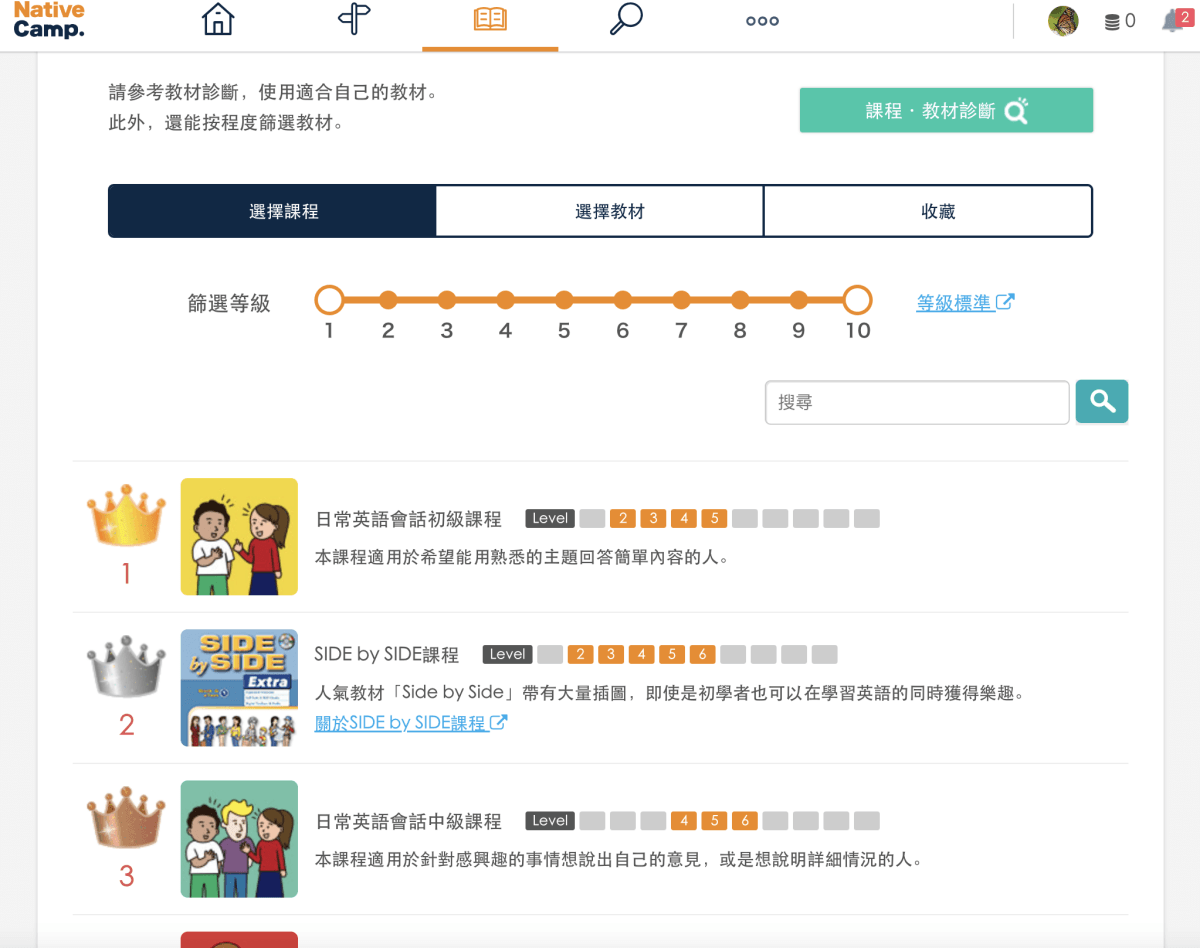1200x948 pixels.
Task: Click level slider point 3
Action: tap(447, 300)
